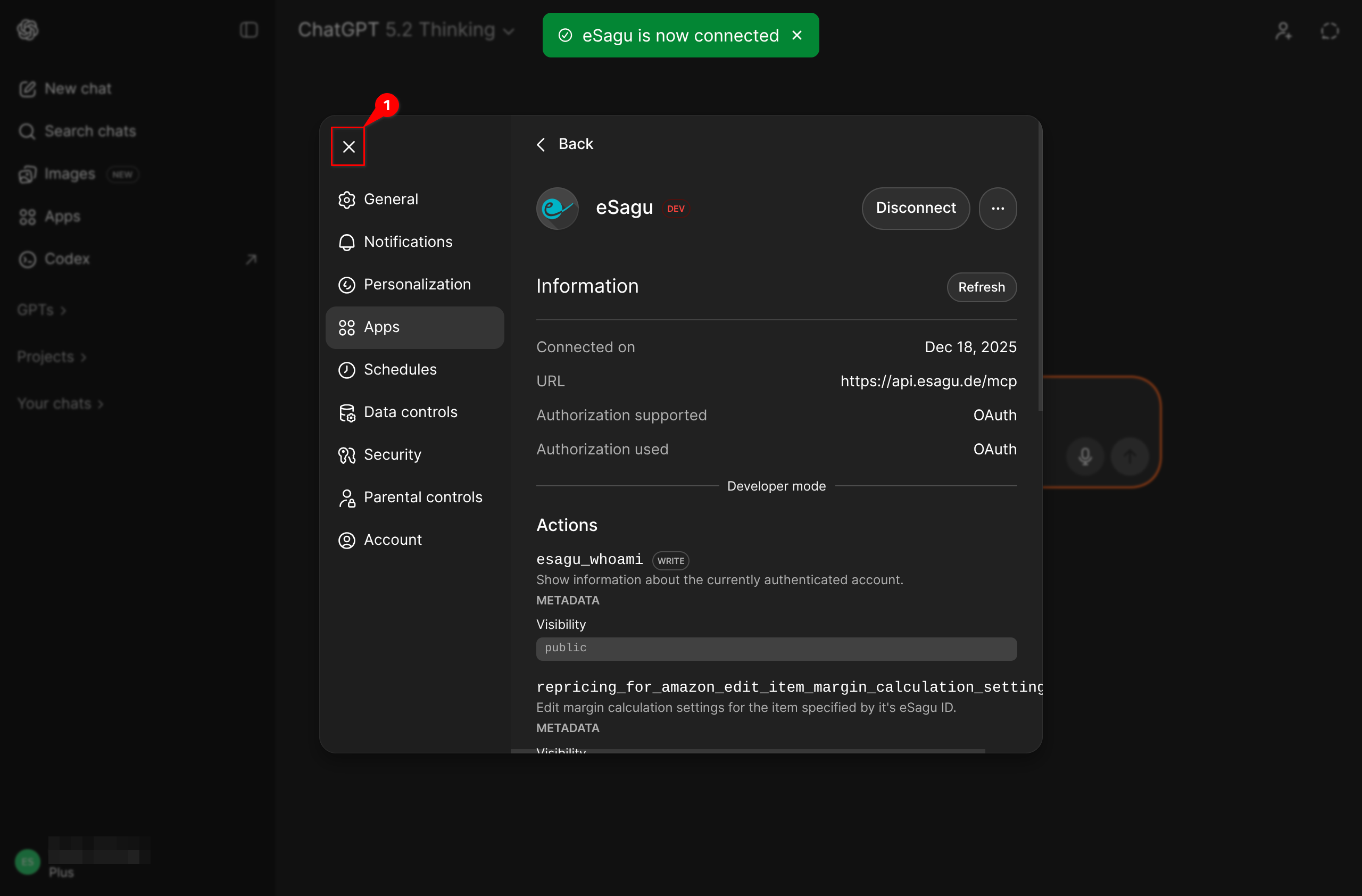The width and height of the screenshot is (1362, 896).
Task: Open the Security settings tab
Action: coord(393,454)
